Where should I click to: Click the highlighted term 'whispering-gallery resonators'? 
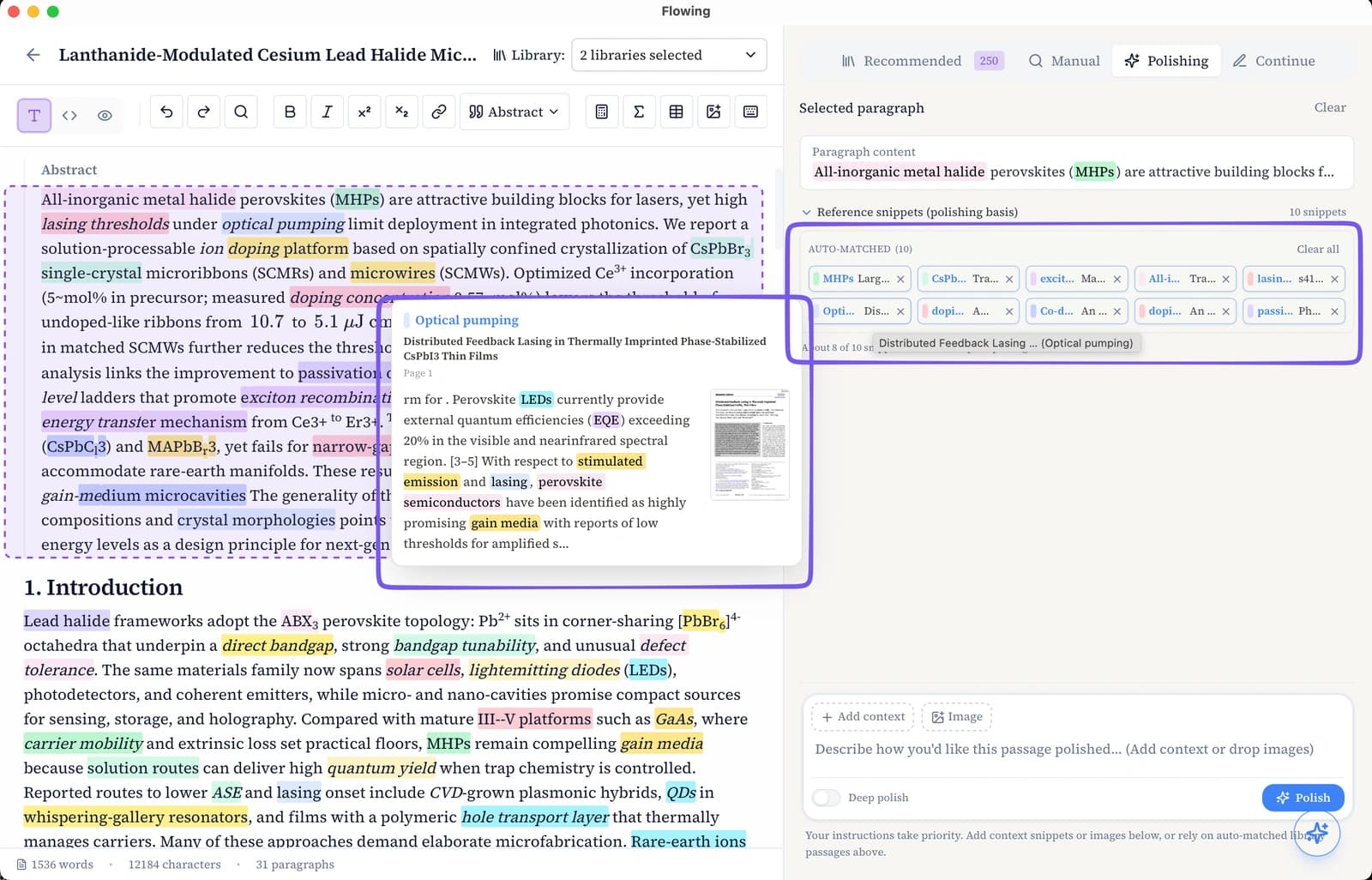(135, 817)
